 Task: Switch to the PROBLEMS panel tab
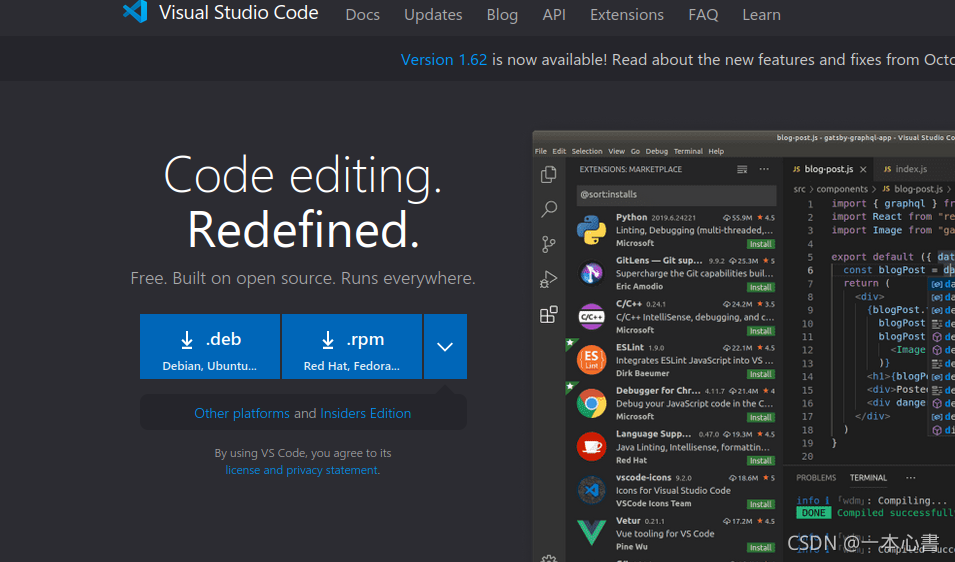tap(816, 478)
